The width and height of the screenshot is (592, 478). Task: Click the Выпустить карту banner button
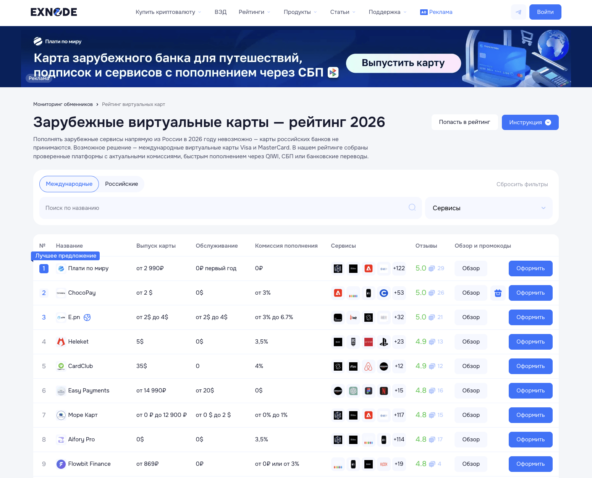click(403, 63)
